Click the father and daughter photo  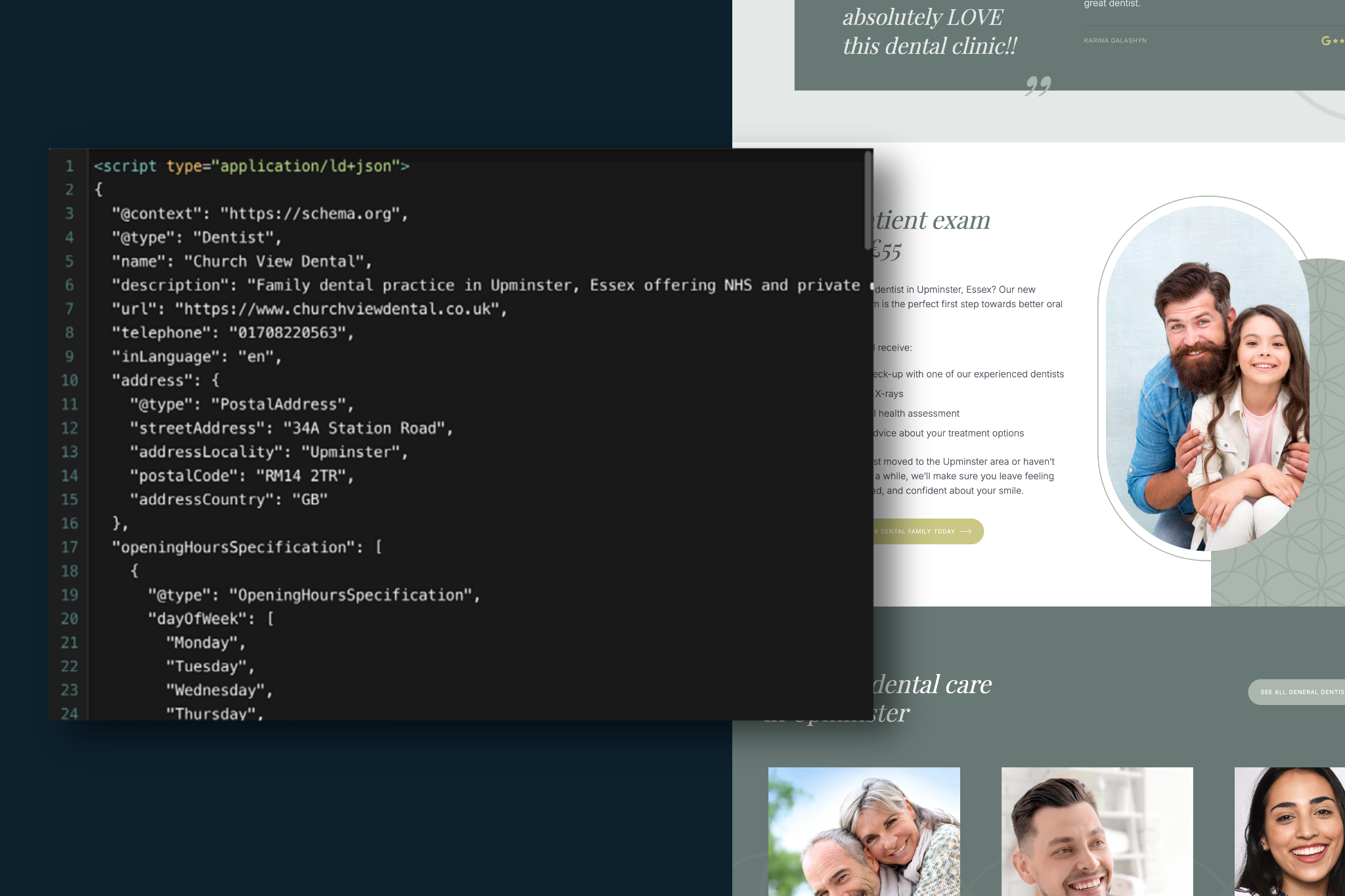(x=1208, y=378)
